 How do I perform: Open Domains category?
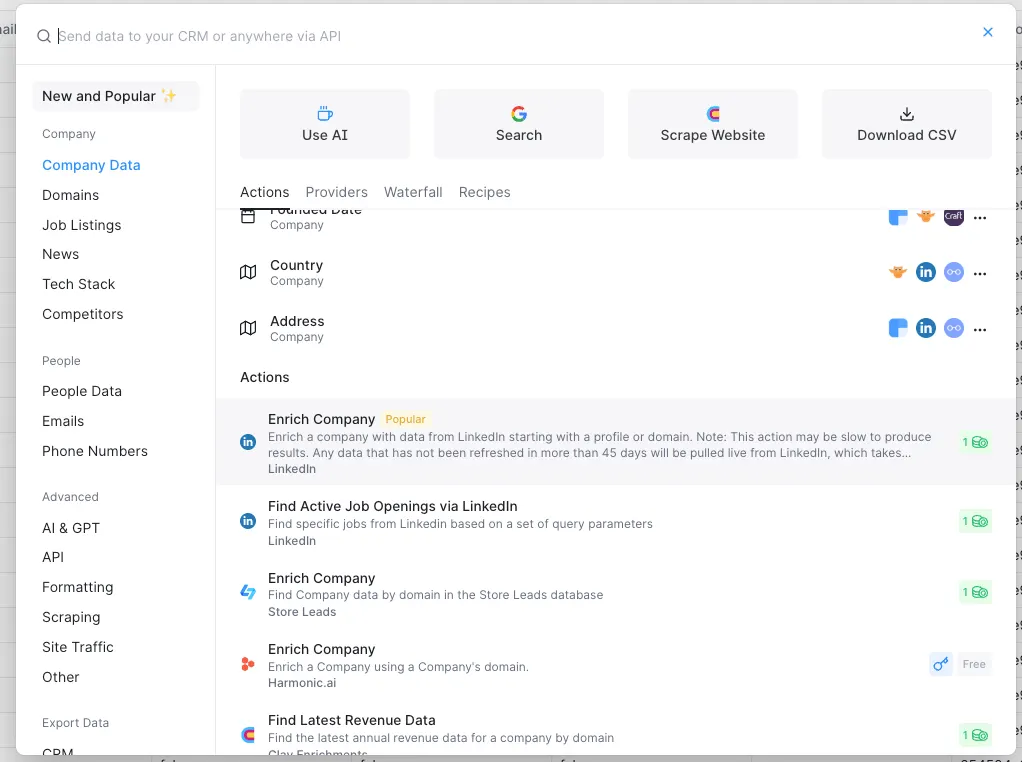(x=70, y=196)
